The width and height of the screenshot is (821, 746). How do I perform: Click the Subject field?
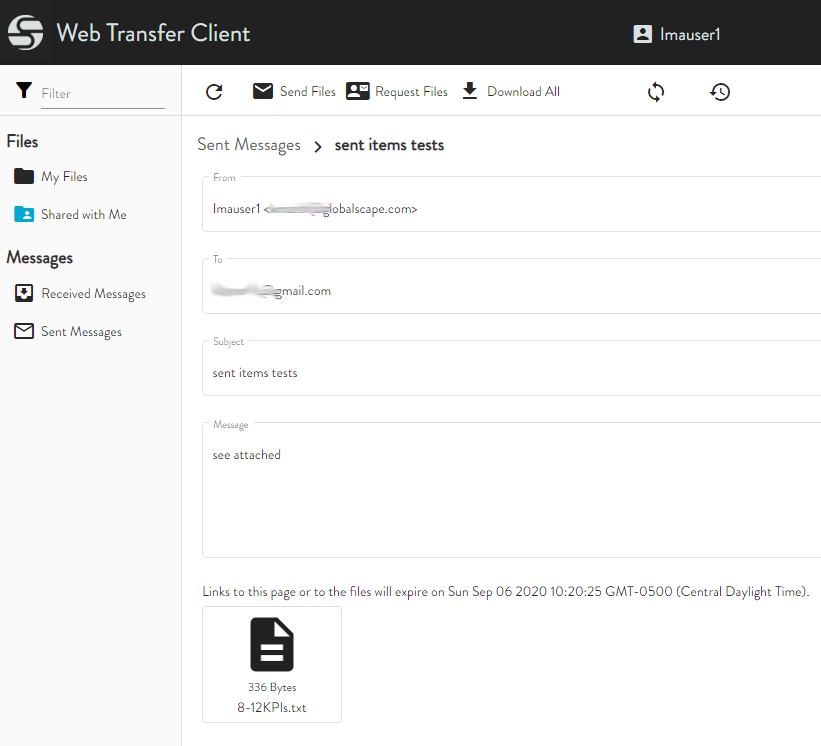click(510, 373)
